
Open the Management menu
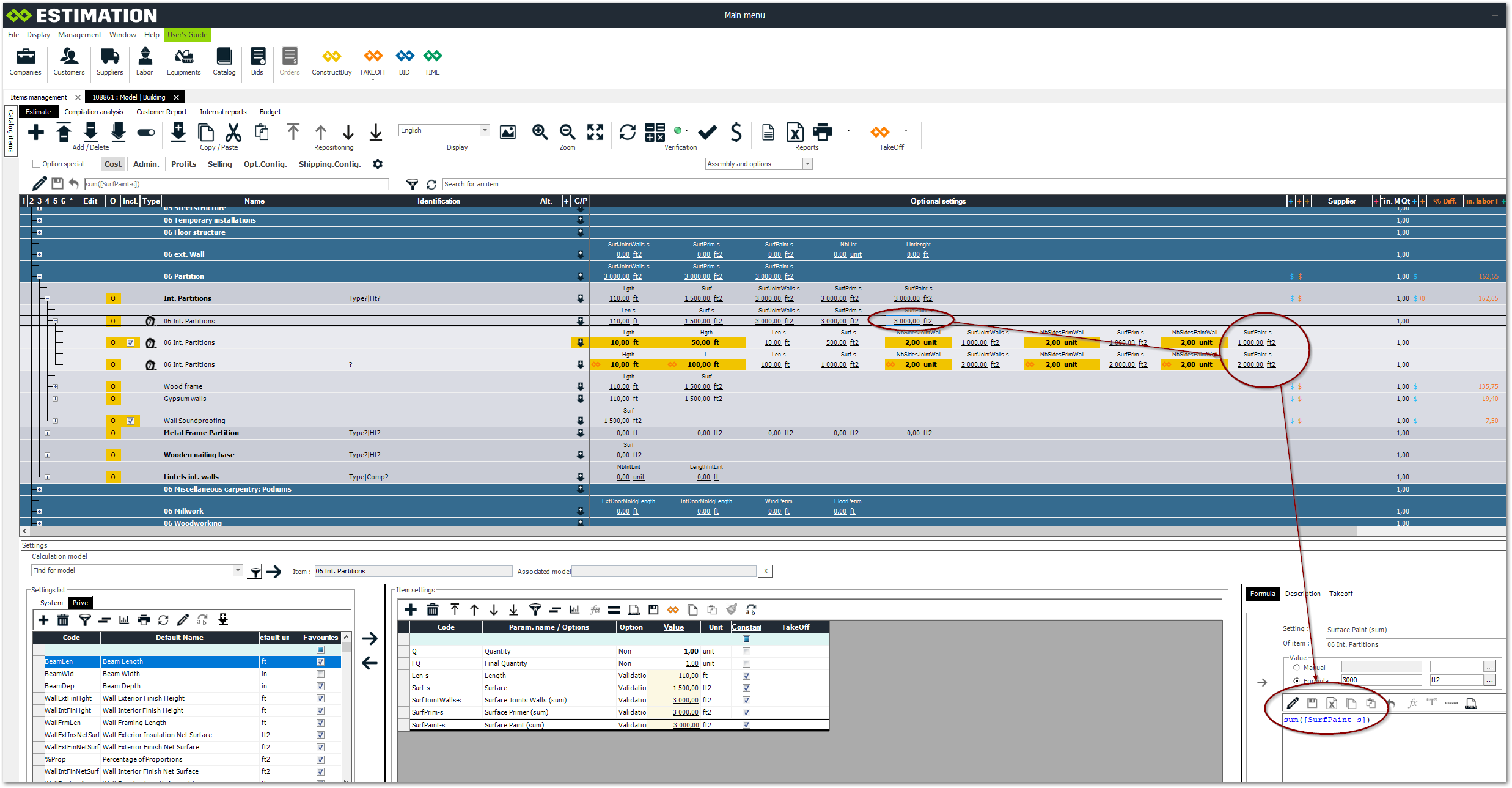tap(79, 35)
